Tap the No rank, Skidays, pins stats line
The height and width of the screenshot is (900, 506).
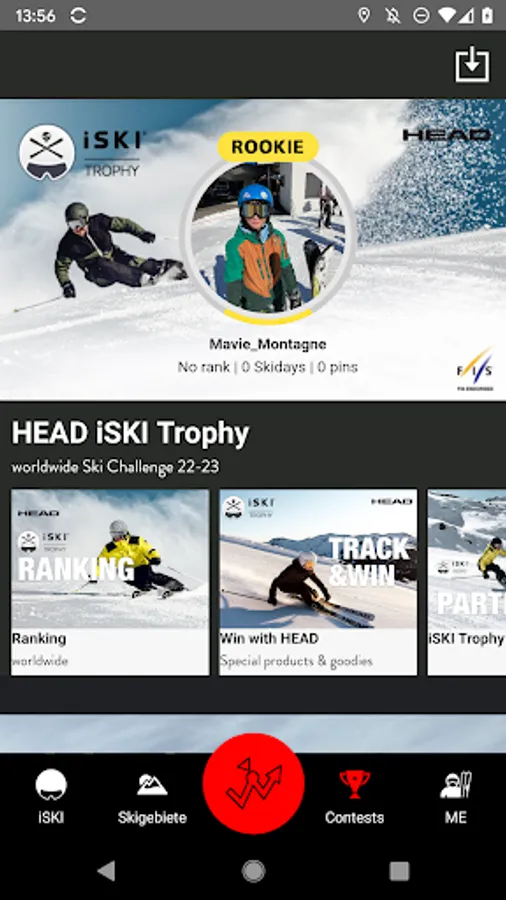coord(268,367)
